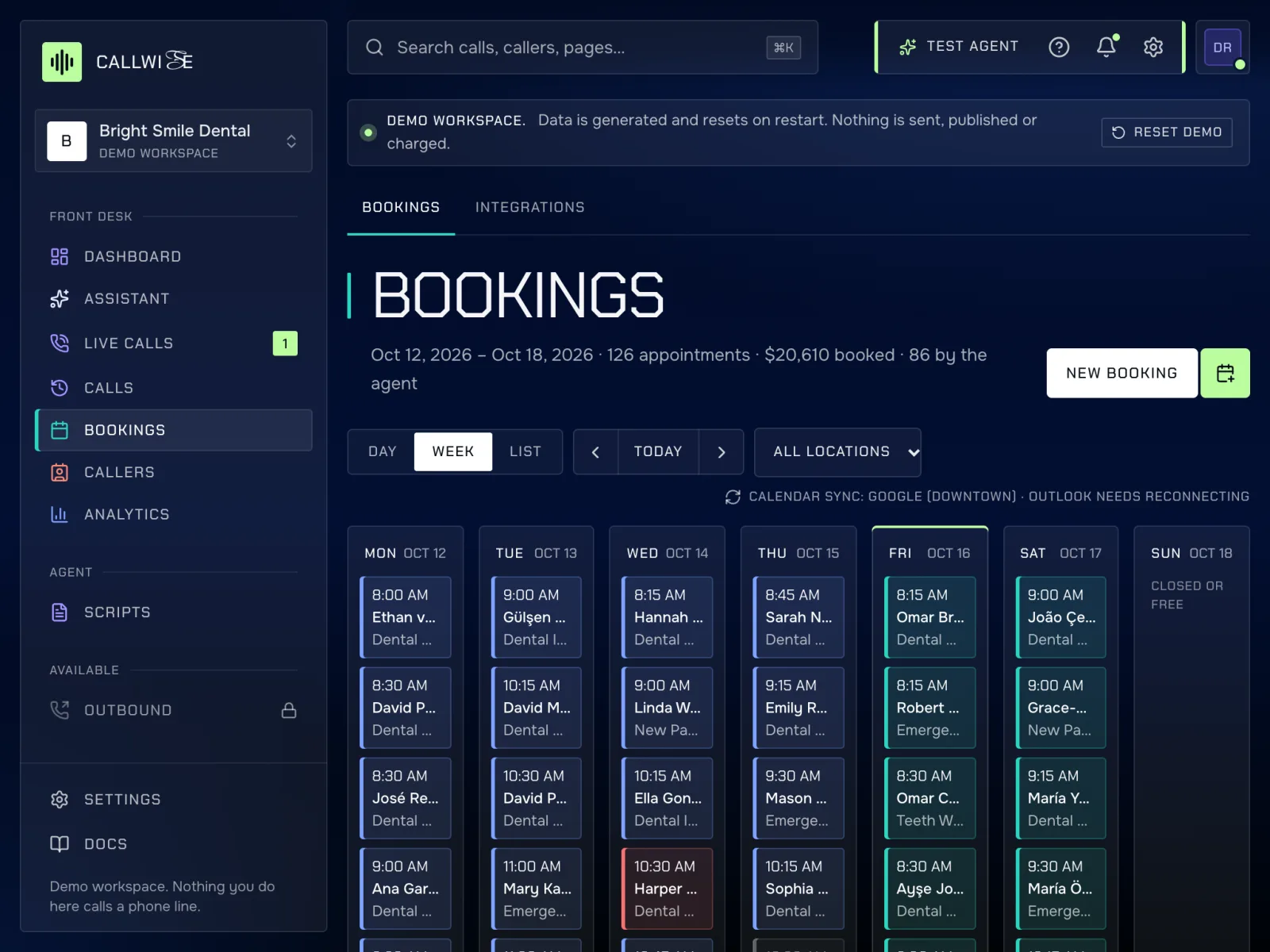Click the Analytics bar chart icon
1270x952 pixels.
click(x=60, y=514)
